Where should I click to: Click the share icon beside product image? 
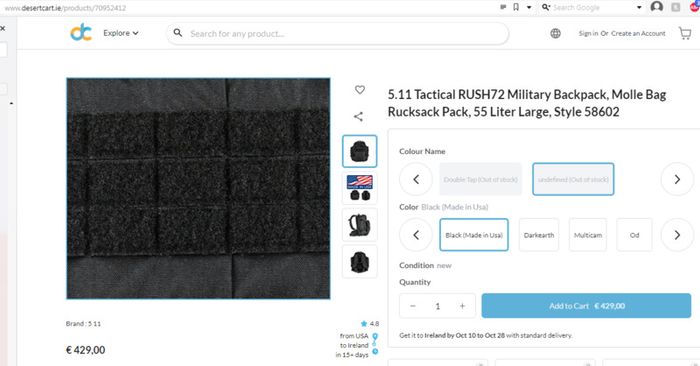pyautogui.click(x=358, y=116)
